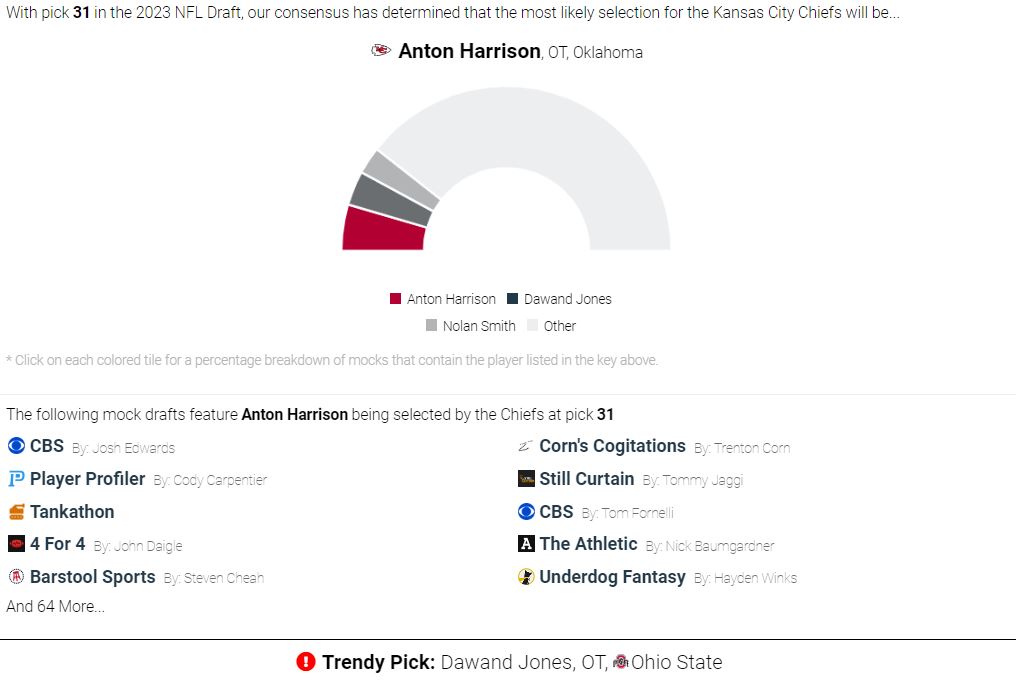The image size is (1016, 686).
Task: Click the Tankathon tank icon
Action: click(16, 512)
